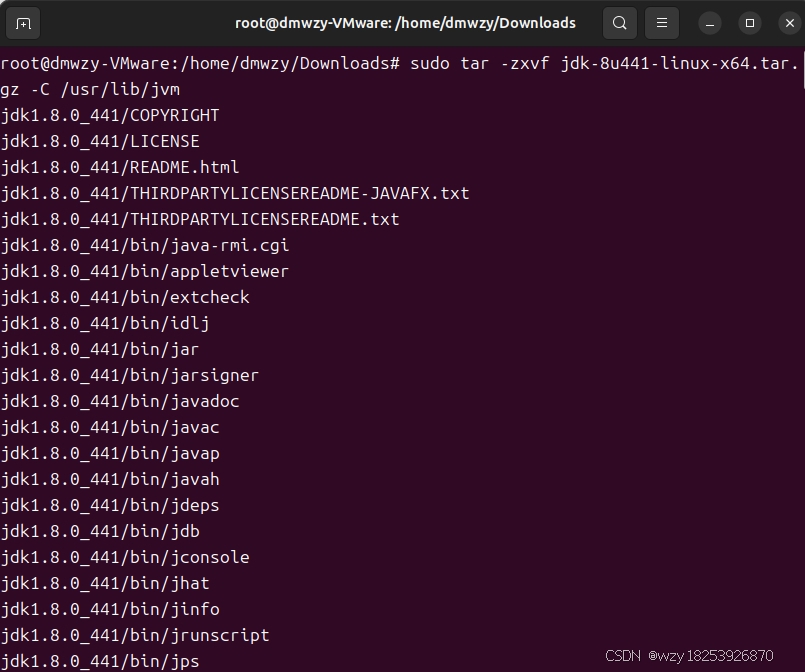Click the CSDN watermark text
The width and height of the screenshot is (805, 672).
coord(690,656)
